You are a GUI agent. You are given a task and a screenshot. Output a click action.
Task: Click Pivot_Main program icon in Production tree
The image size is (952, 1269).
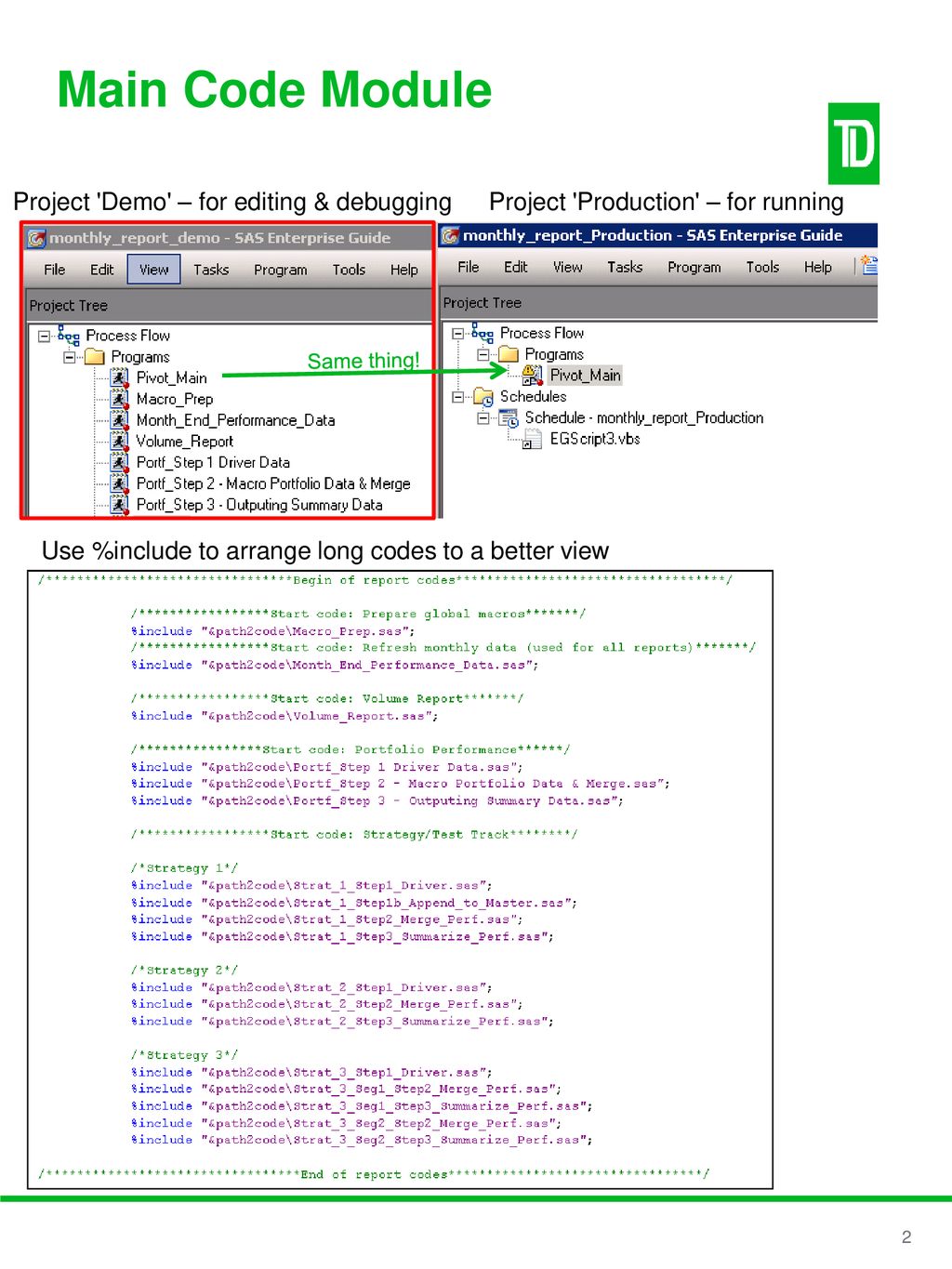coord(533,376)
